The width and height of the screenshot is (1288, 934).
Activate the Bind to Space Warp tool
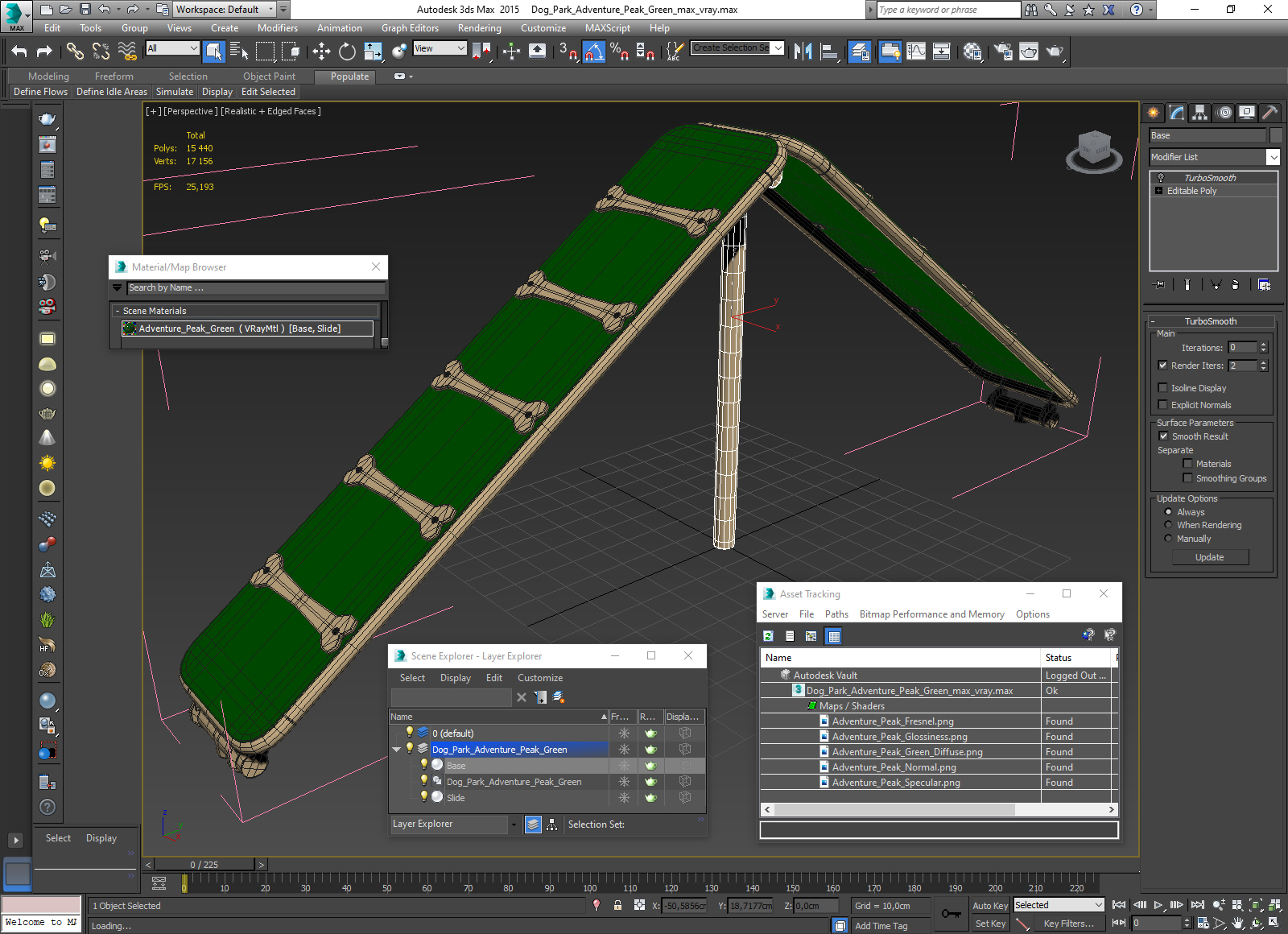127,52
